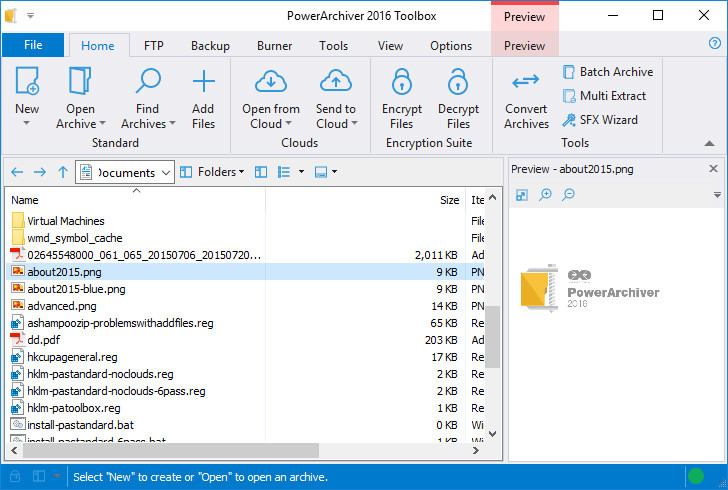Sort files by the Size column header
The image size is (728, 490).
(x=366, y=200)
